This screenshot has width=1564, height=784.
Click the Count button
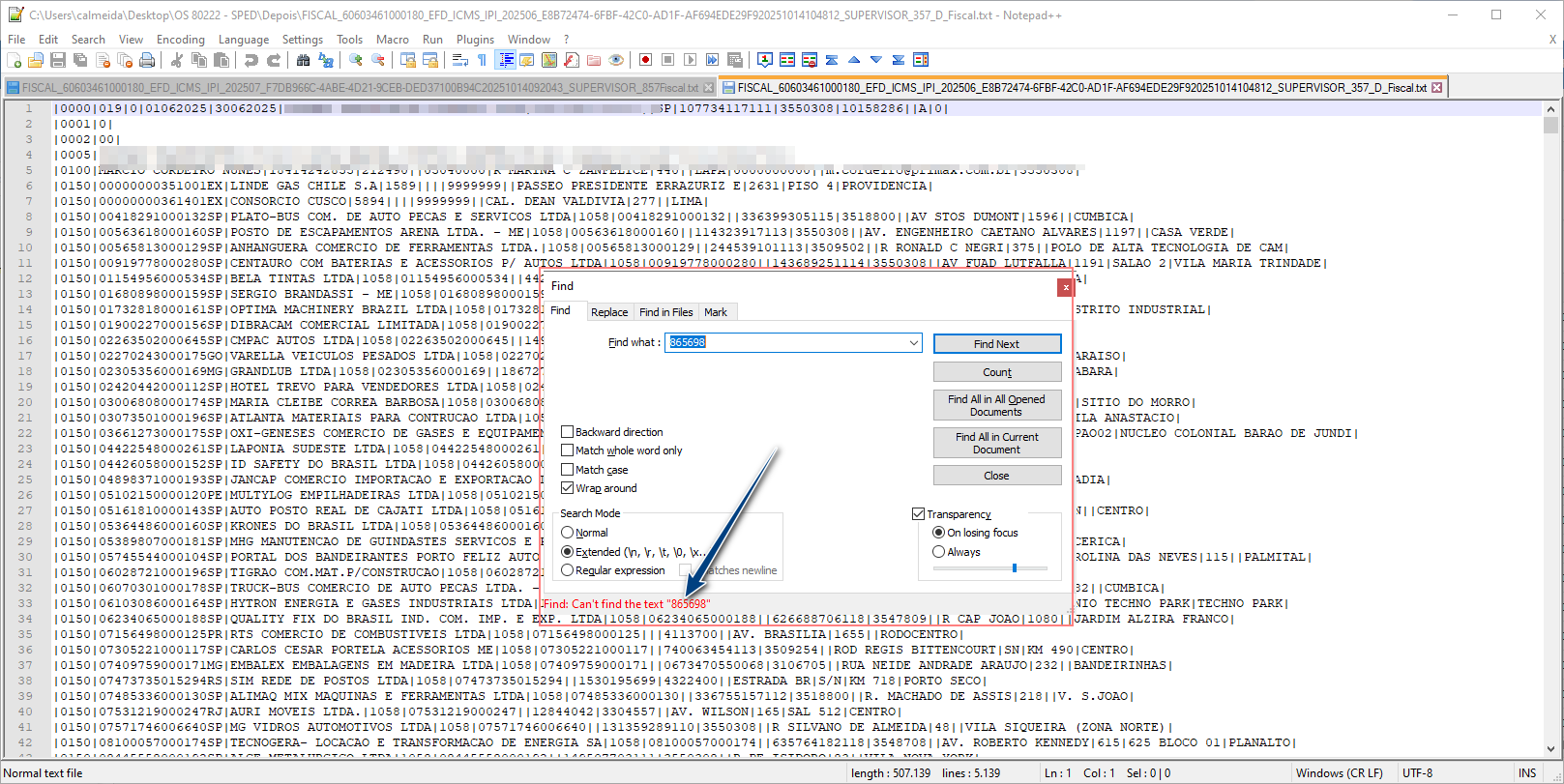click(996, 372)
